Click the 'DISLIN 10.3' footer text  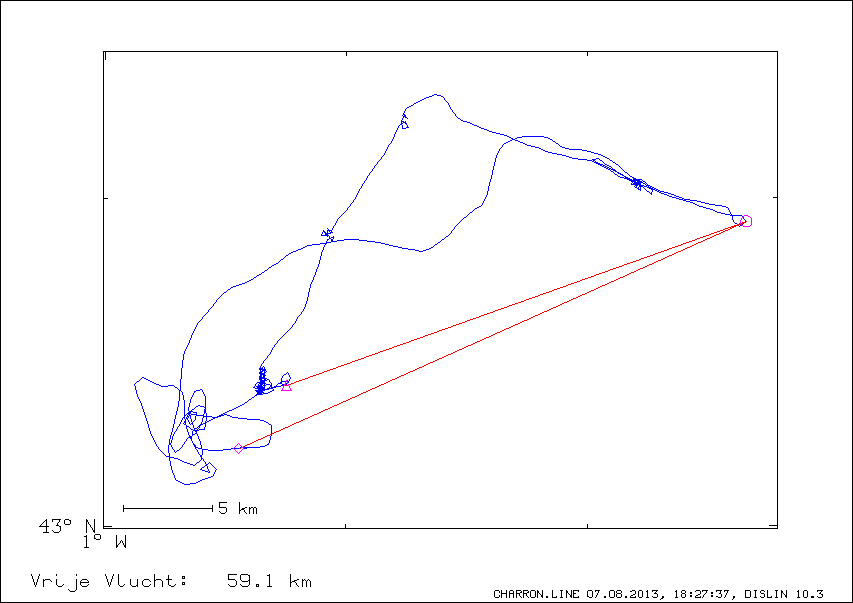783,594
